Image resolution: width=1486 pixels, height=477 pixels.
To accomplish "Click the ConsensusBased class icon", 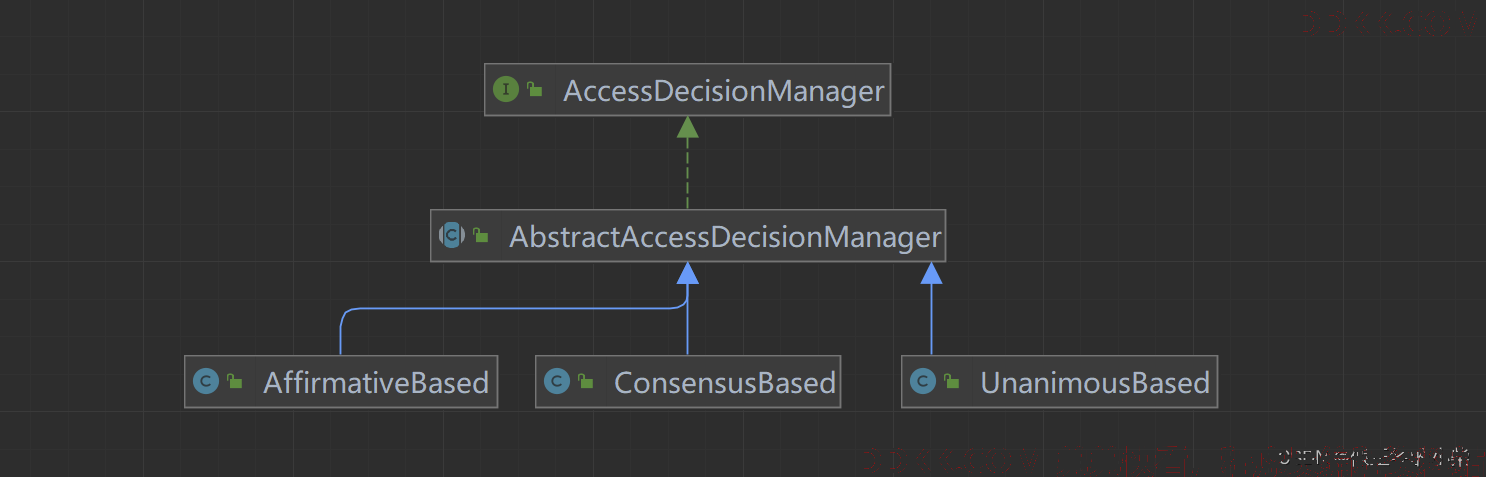I will [x=557, y=382].
